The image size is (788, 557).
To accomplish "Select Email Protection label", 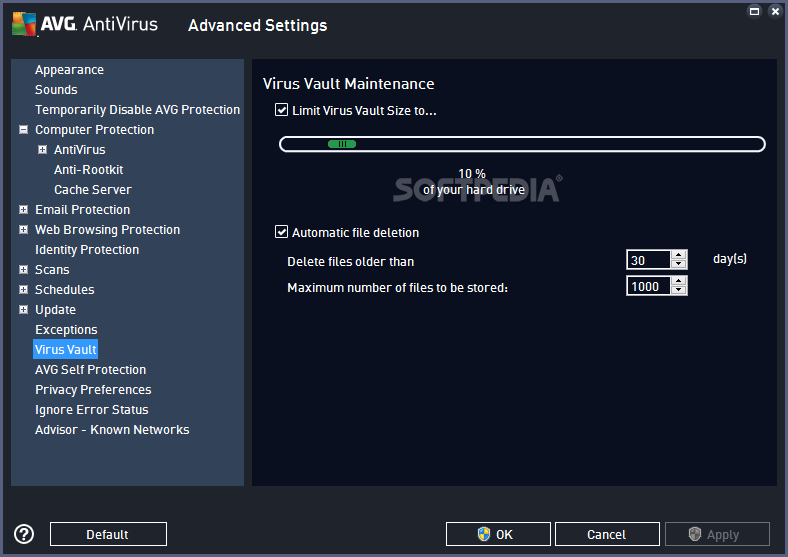I will (x=82, y=210).
